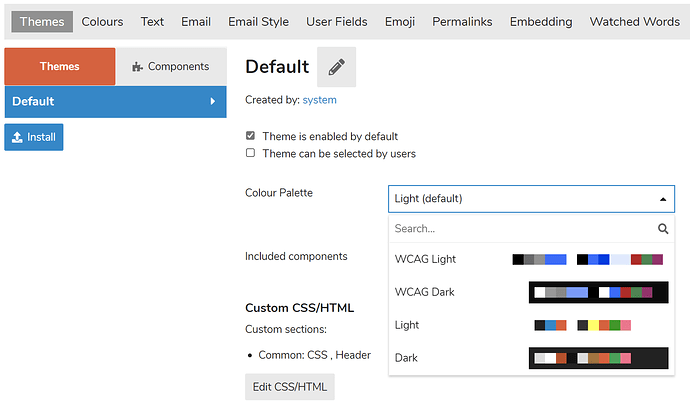Click the 'Common: CSS , Header' text

point(314,355)
